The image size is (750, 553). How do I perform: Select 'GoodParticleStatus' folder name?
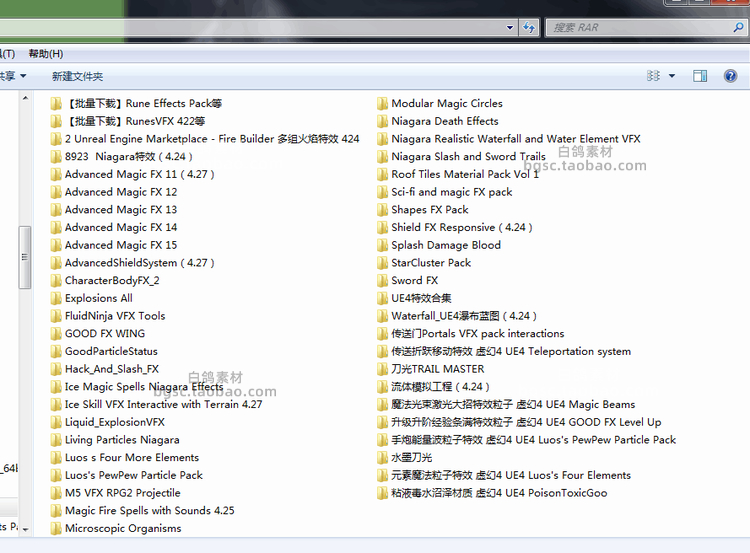(111, 351)
